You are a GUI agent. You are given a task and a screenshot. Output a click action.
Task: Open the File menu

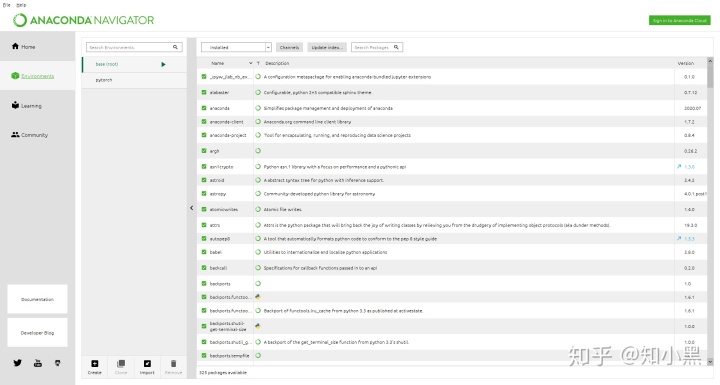[6, 5]
